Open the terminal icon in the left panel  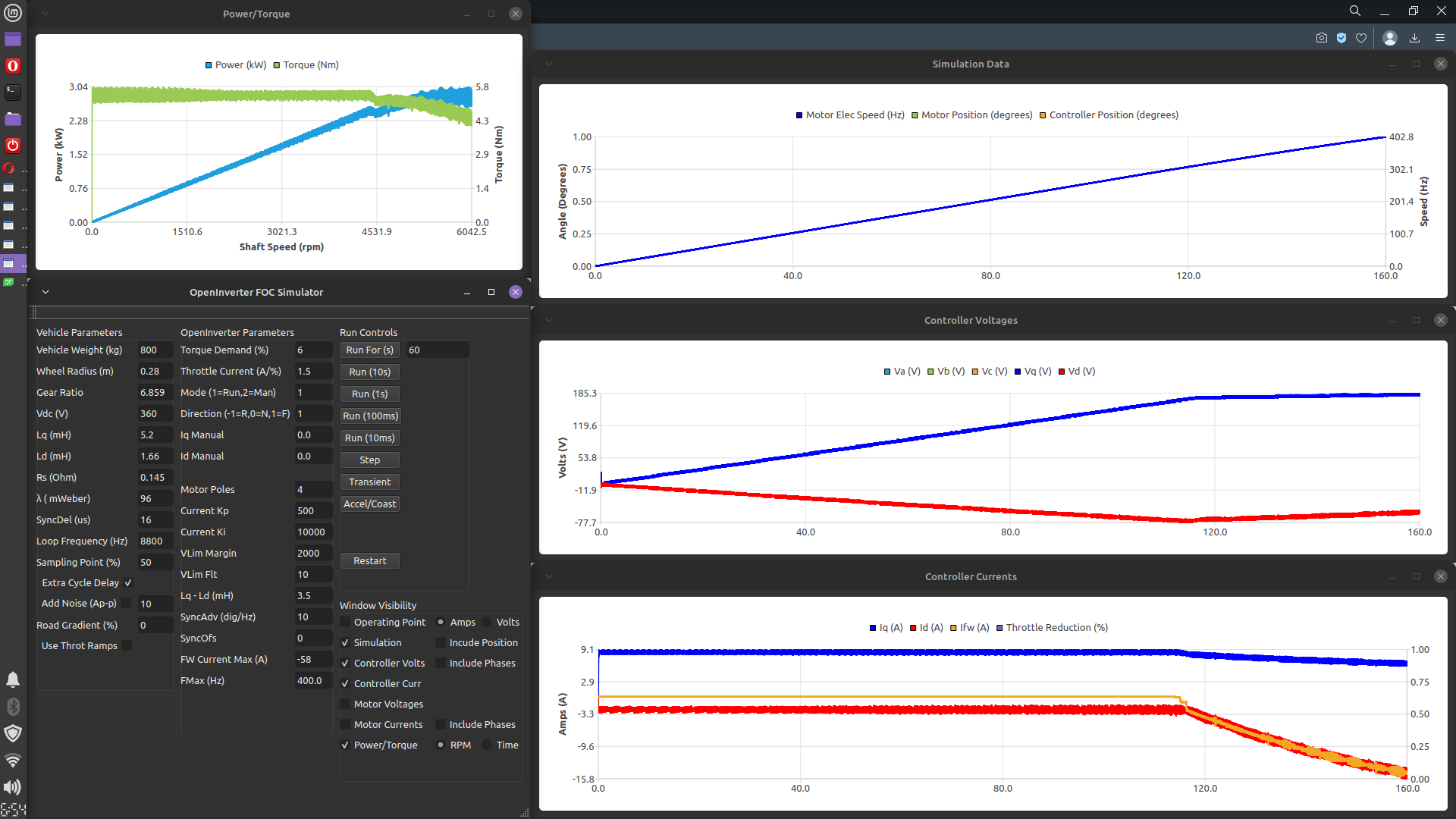click(x=13, y=92)
